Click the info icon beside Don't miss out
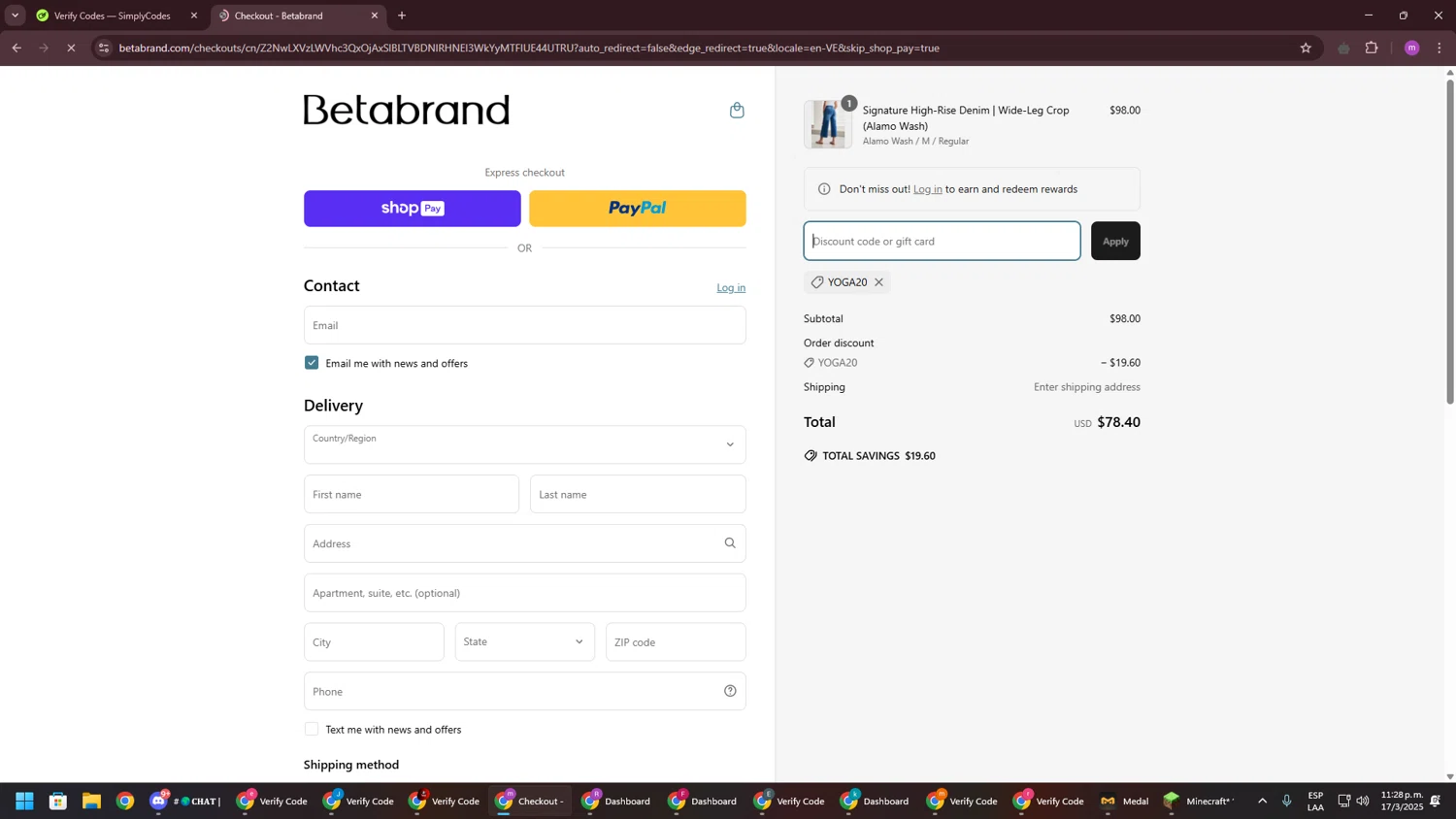This screenshot has height=819, width=1456. tap(824, 189)
